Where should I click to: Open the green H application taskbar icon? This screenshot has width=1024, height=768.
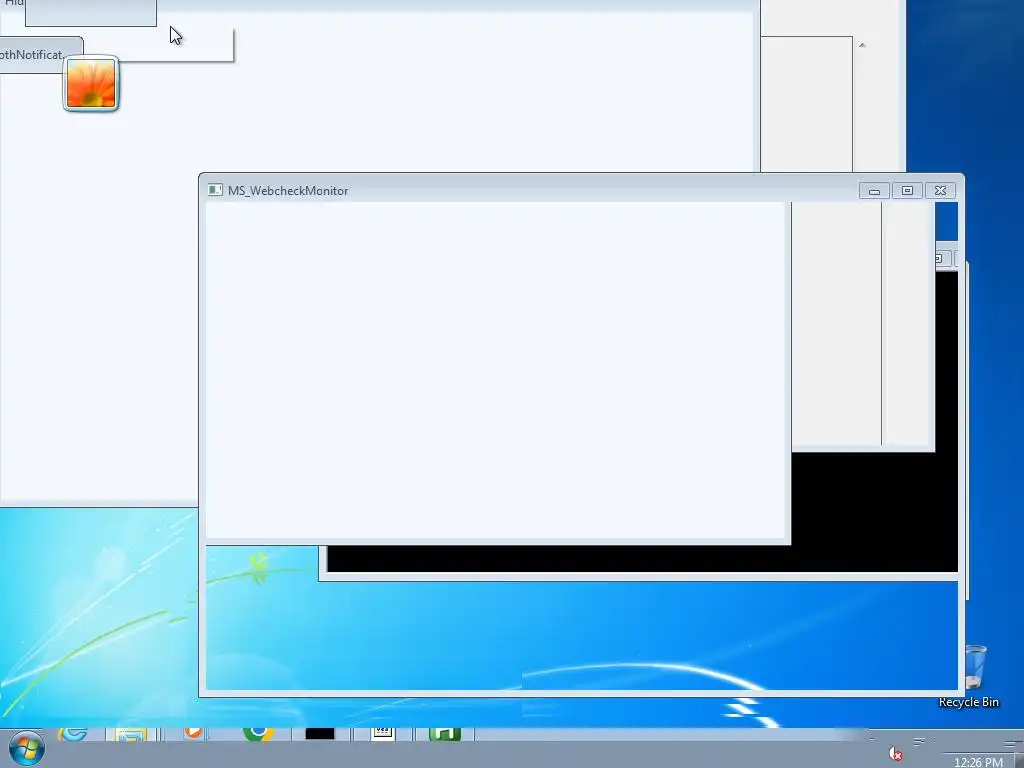click(445, 734)
